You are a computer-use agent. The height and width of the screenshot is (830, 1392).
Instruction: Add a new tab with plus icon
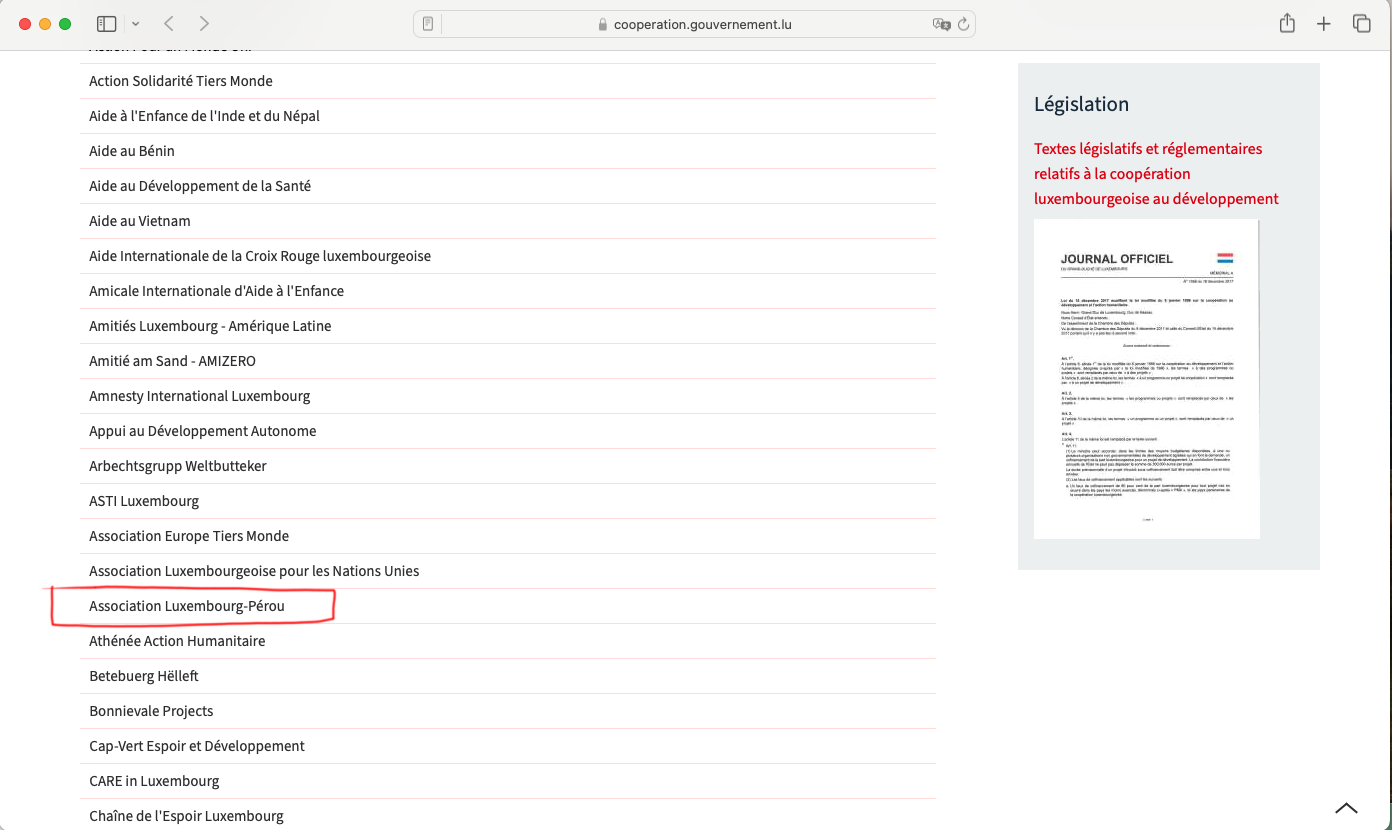pyautogui.click(x=1324, y=24)
